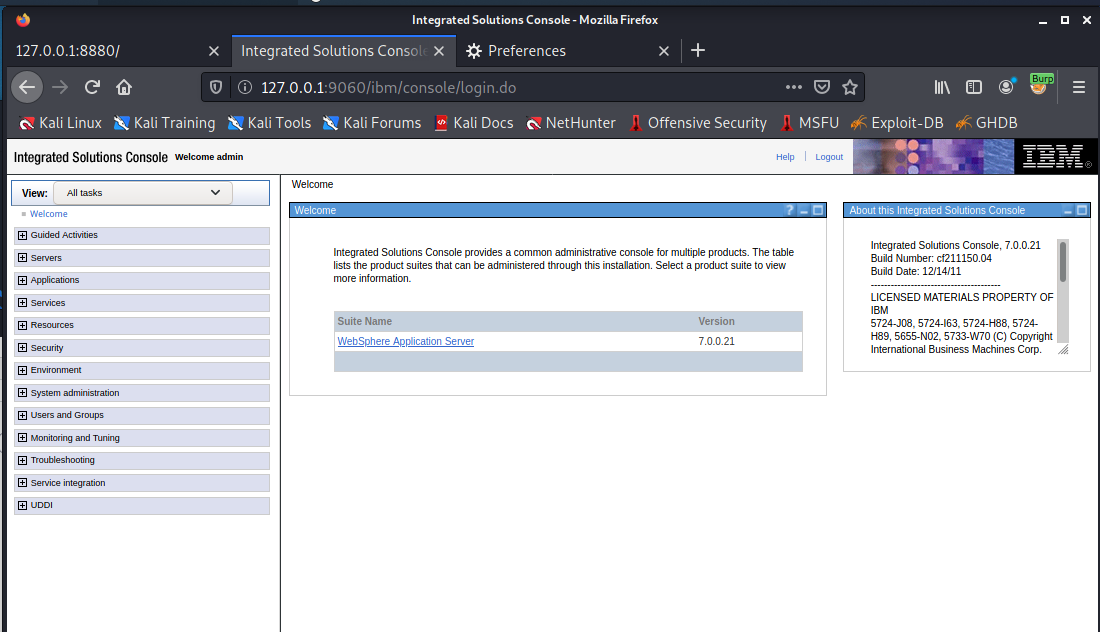Expand the Servers tree node
The height and width of the screenshot is (632, 1100).
[22, 258]
